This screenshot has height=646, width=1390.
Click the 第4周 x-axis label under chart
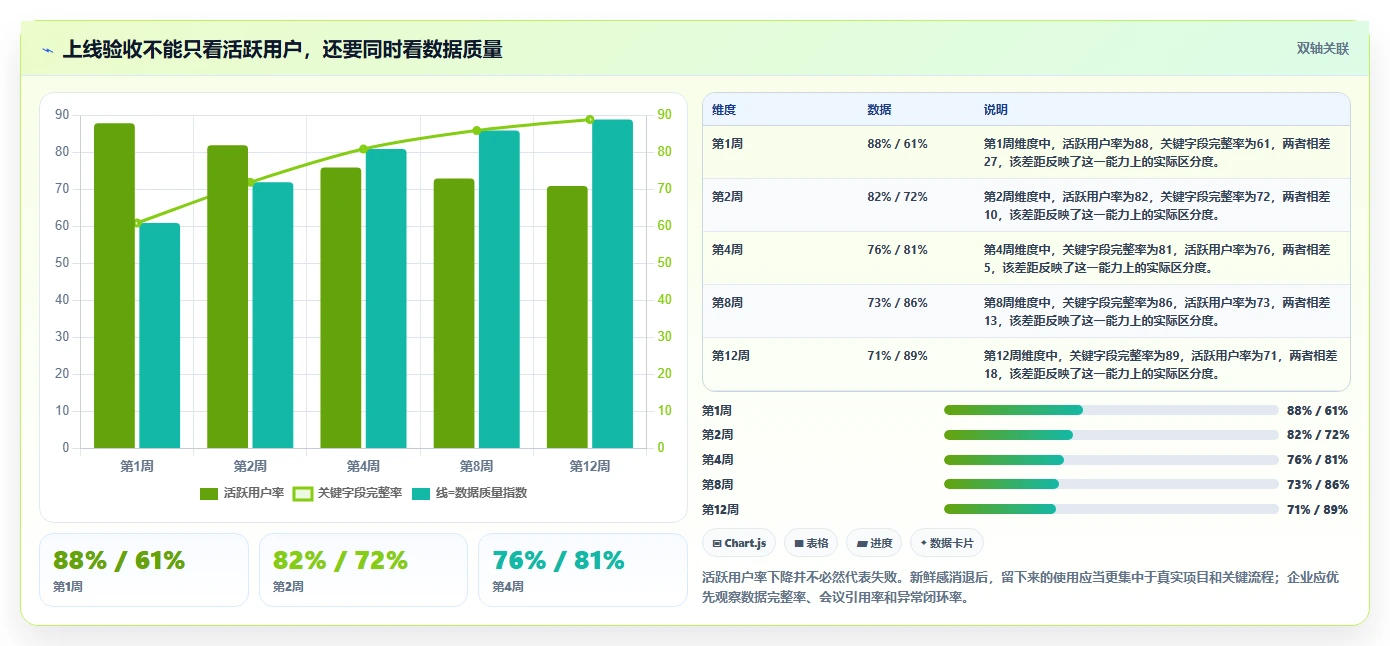(363, 466)
